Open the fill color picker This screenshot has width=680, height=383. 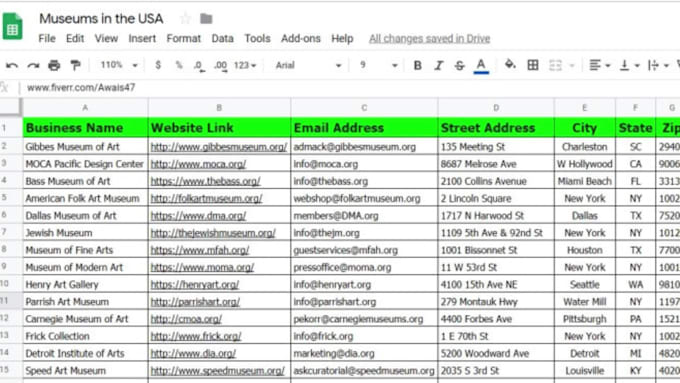(510, 65)
